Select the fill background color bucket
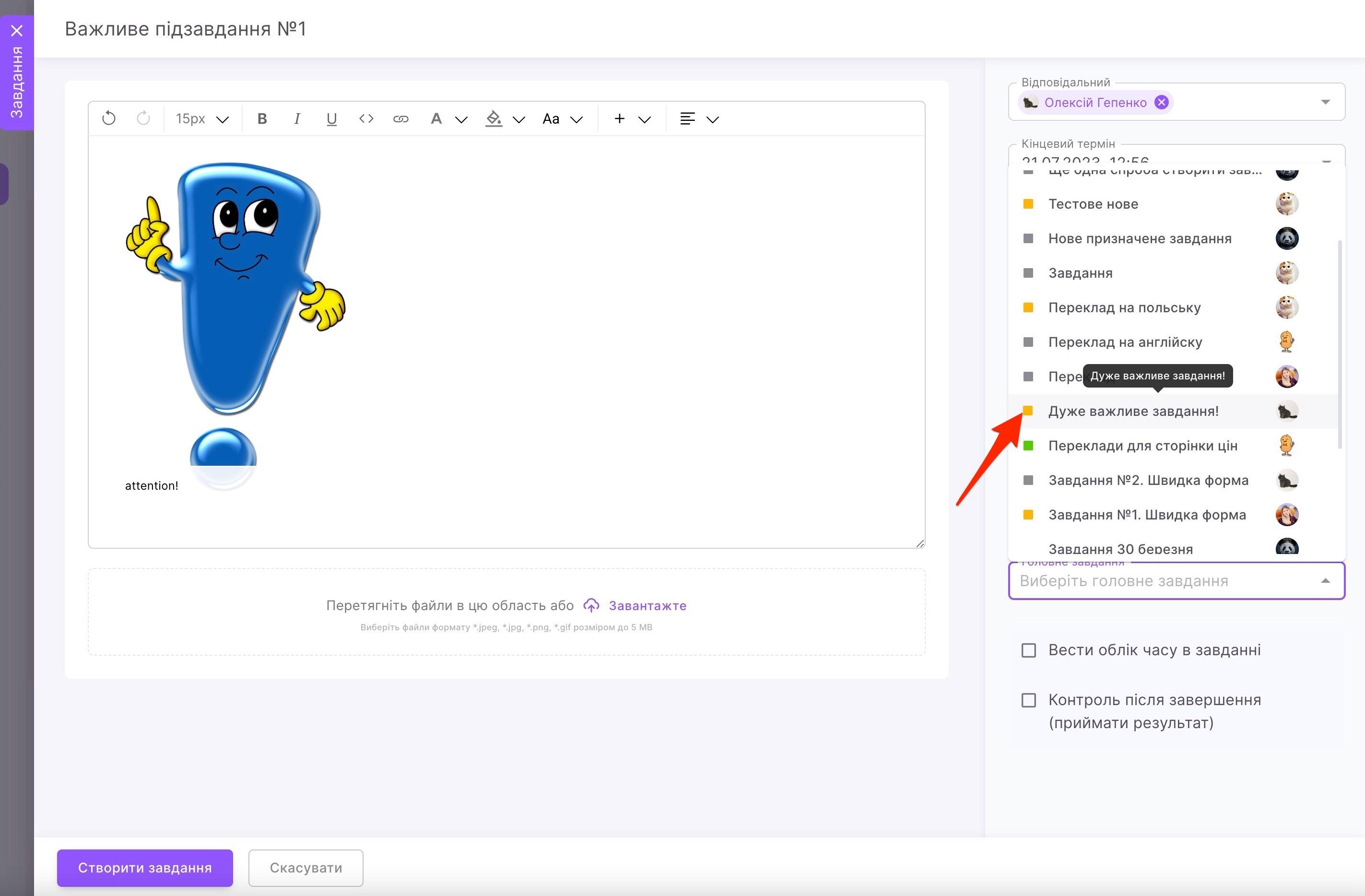Image resolution: width=1365 pixels, height=896 pixels. 493,119
